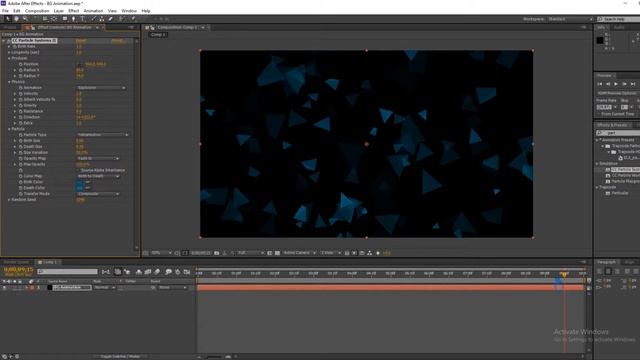Open the Effect menu
The height and width of the screenshot is (360, 640).
73,11
